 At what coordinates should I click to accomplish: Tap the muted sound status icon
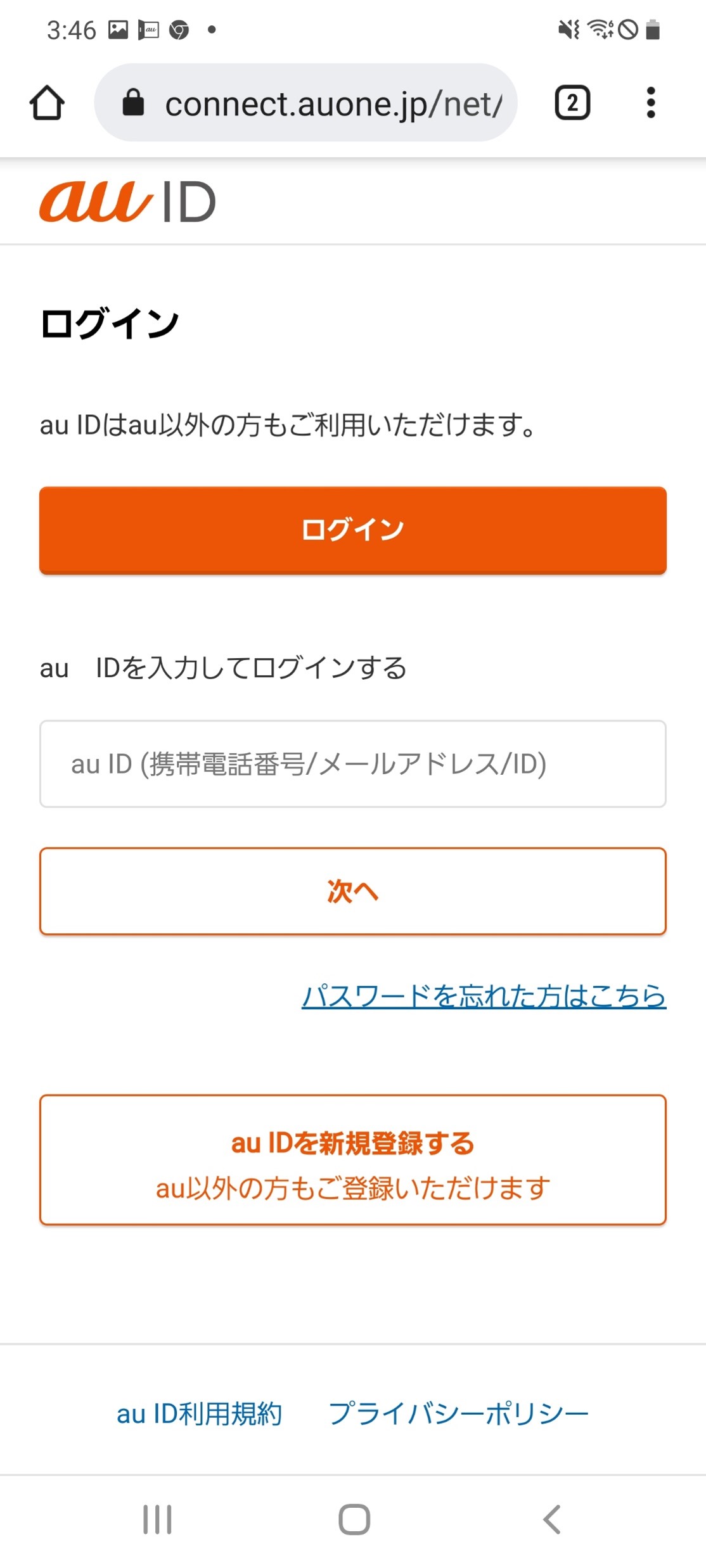click(x=568, y=30)
